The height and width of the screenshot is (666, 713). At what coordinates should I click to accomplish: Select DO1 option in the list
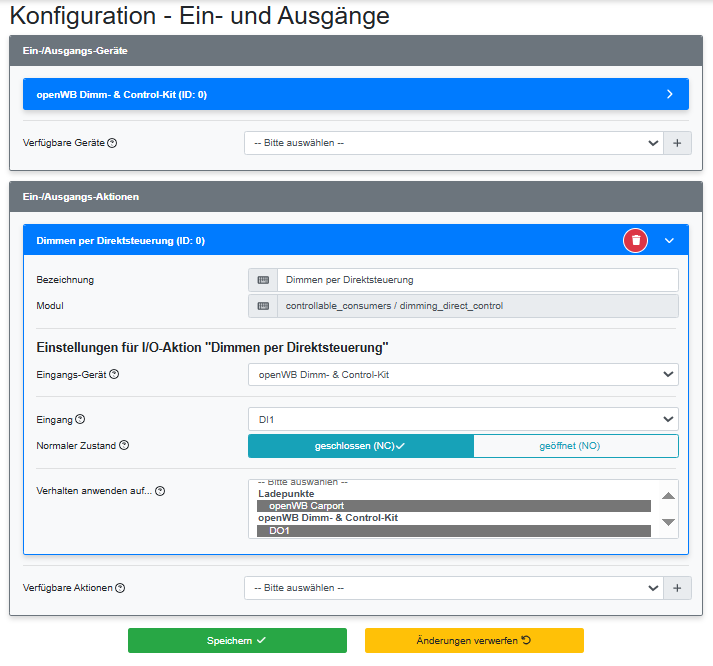click(454, 531)
